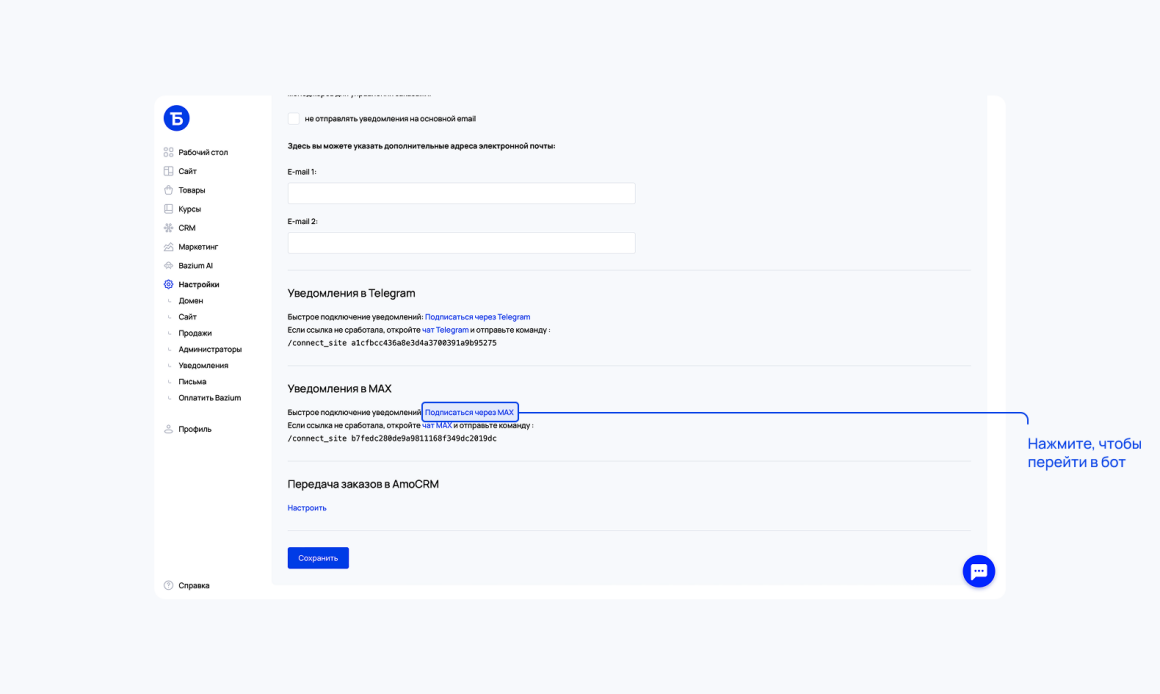Click the Сохранить button
This screenshot has width=1160, height=694.
(318, 558)
